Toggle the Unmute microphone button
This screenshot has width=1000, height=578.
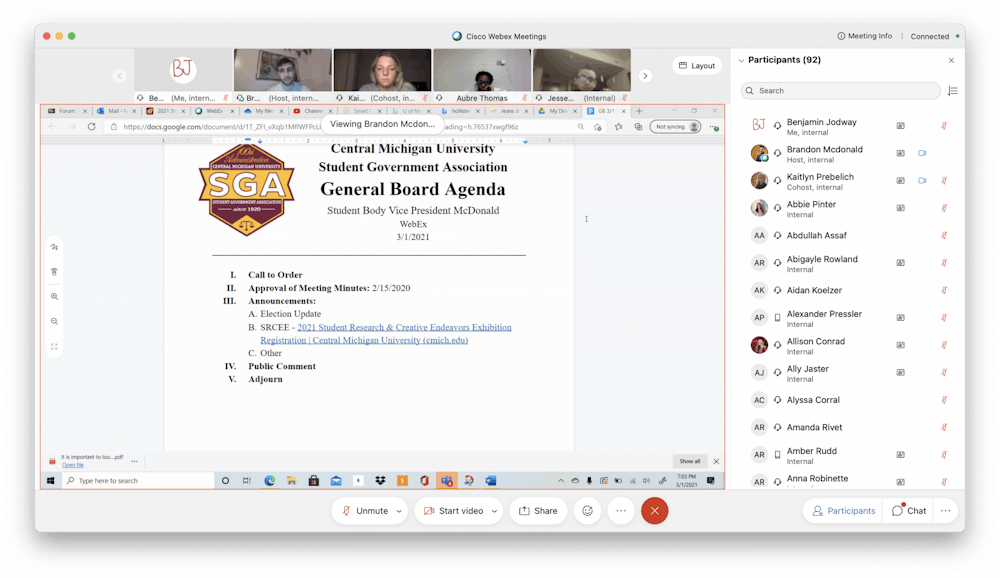coord(364,510)
